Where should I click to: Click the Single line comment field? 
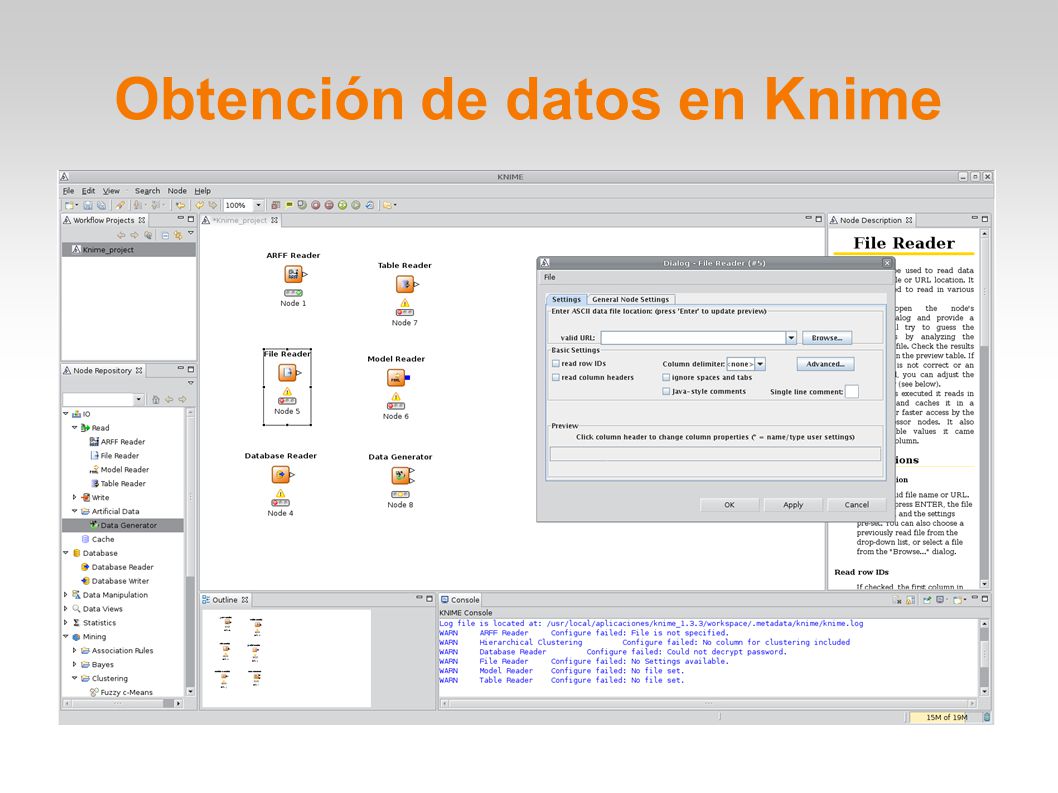click(852, 391)
